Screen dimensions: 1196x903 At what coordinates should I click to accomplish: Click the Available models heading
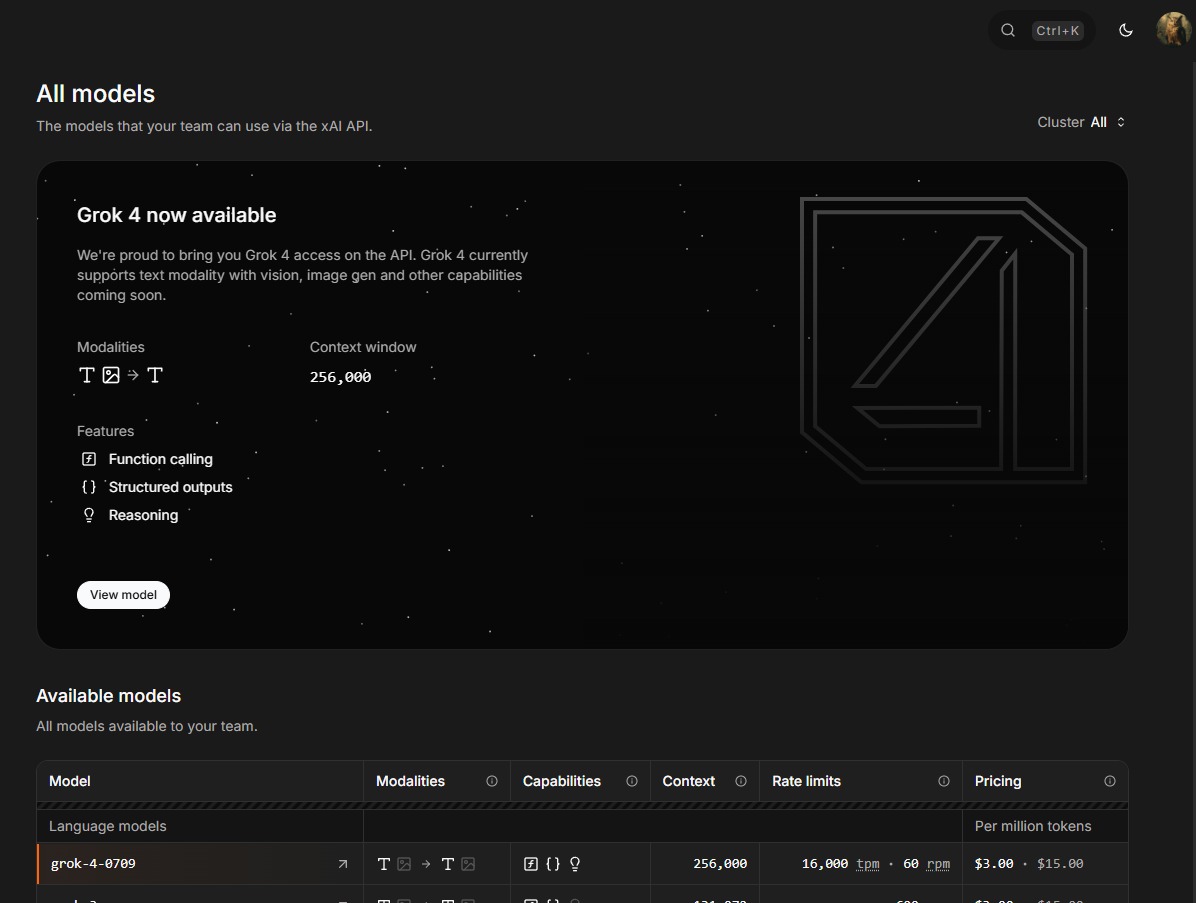click(108, 696)
